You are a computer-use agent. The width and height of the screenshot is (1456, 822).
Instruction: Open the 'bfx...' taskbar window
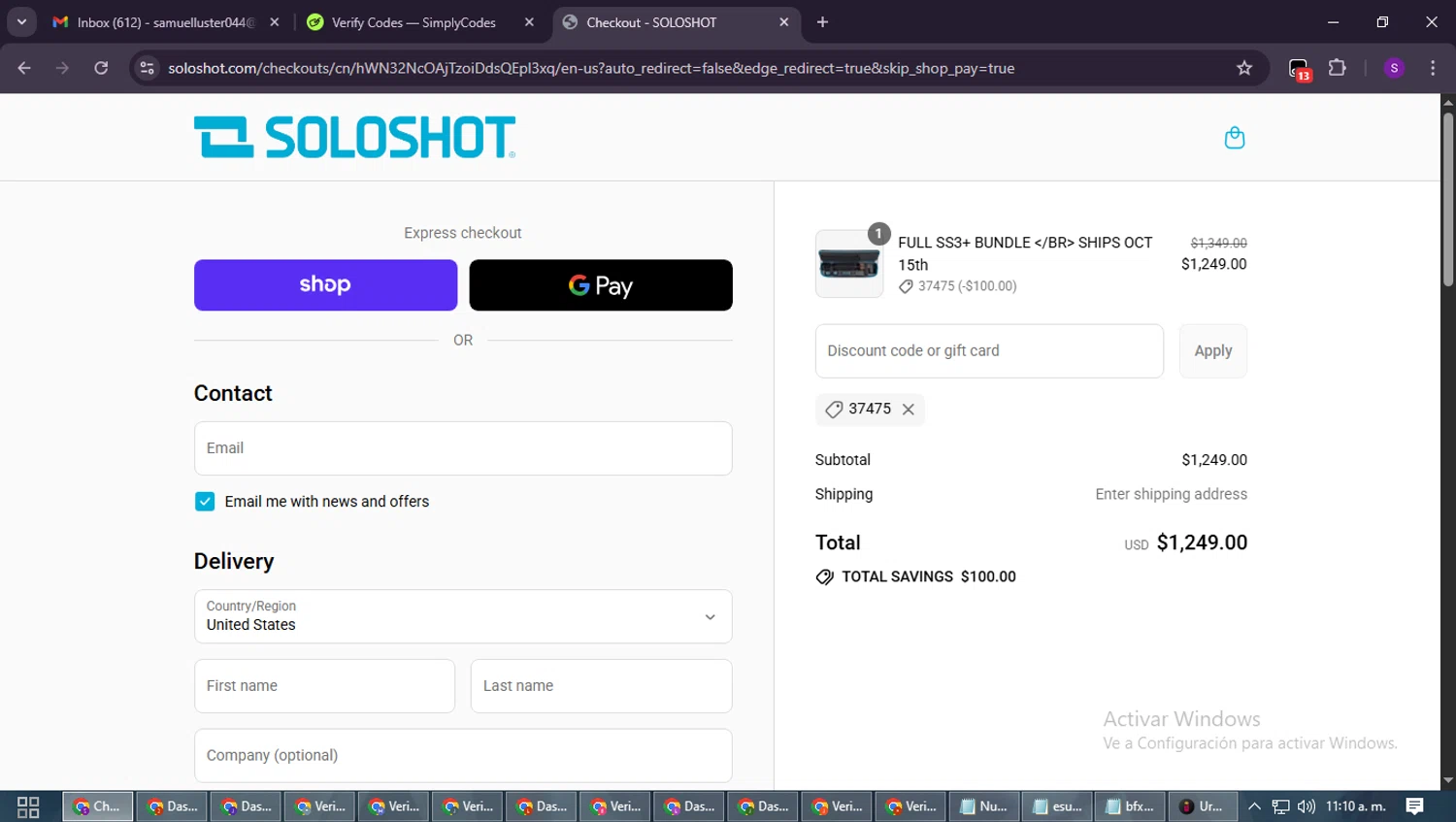(1130, 806)
